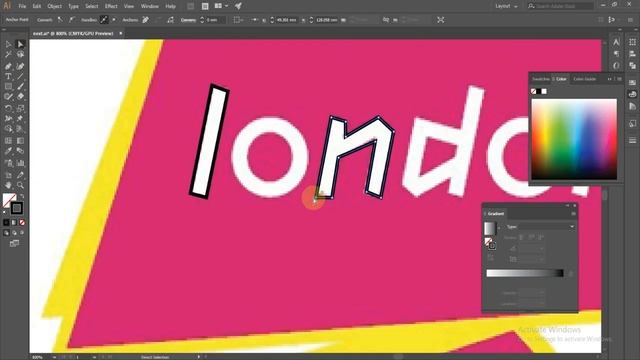Image resolution: width=640 pixels, height=360 pixels.
Task: Click the Stroke color box in toolbar
Action: point(17,208)
